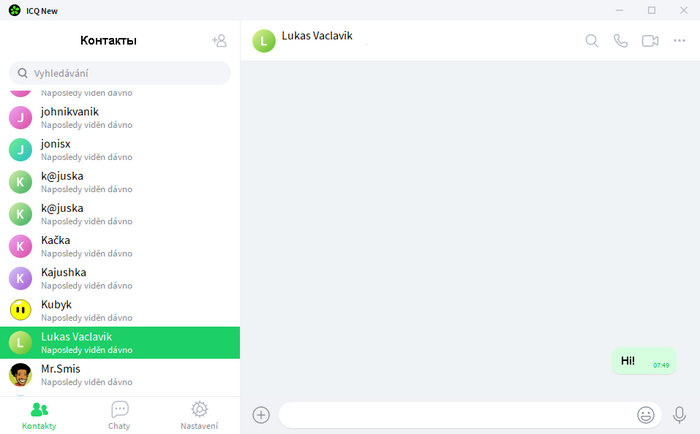
Task: Select contact johnikvanik
Action: point(120,117)
